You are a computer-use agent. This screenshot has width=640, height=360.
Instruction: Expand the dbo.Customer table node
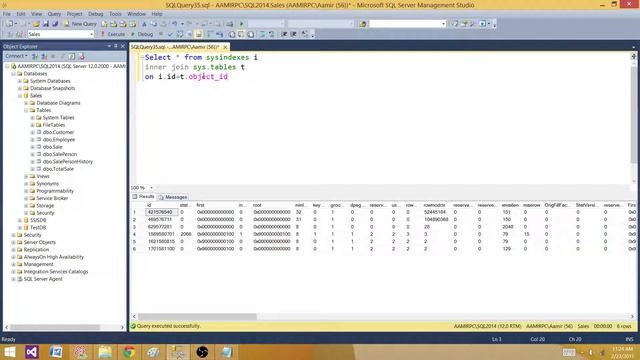pos(32,133)
